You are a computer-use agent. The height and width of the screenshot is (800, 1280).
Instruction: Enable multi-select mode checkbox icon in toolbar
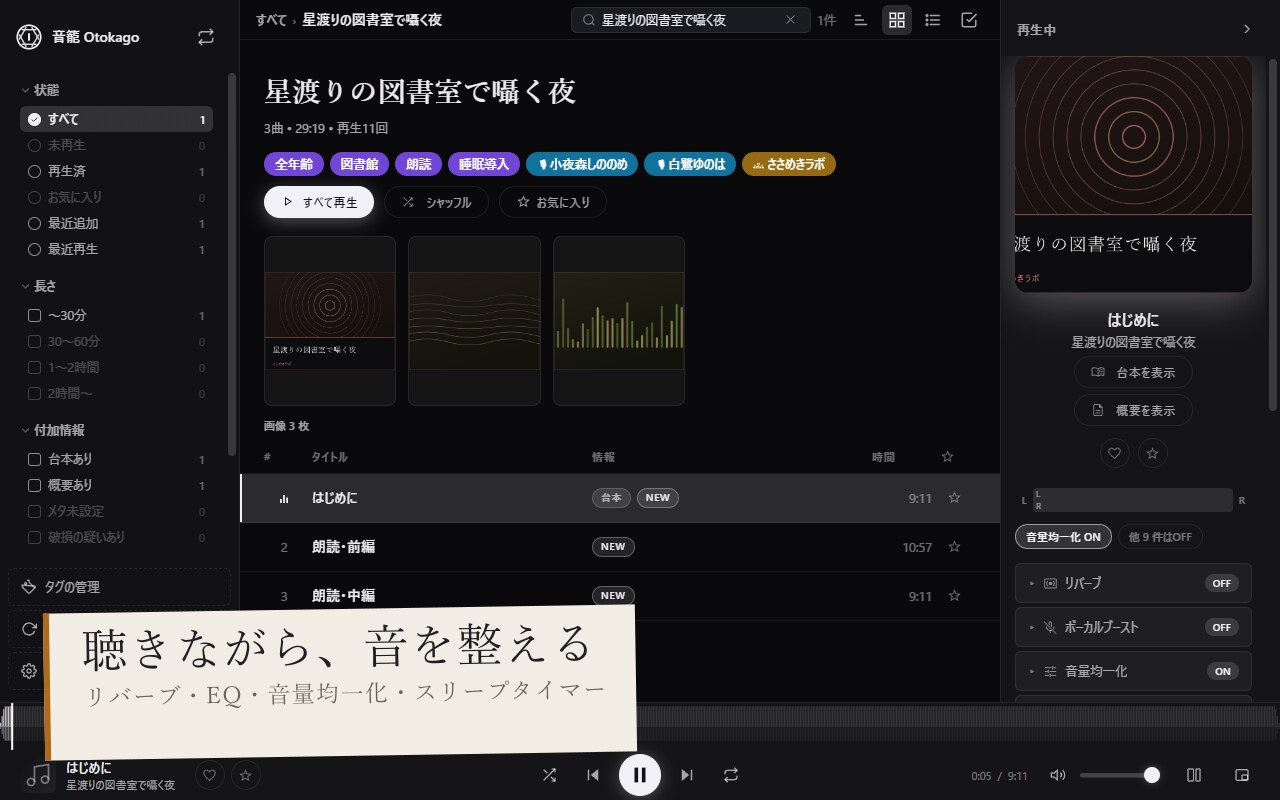click(969, 20)
